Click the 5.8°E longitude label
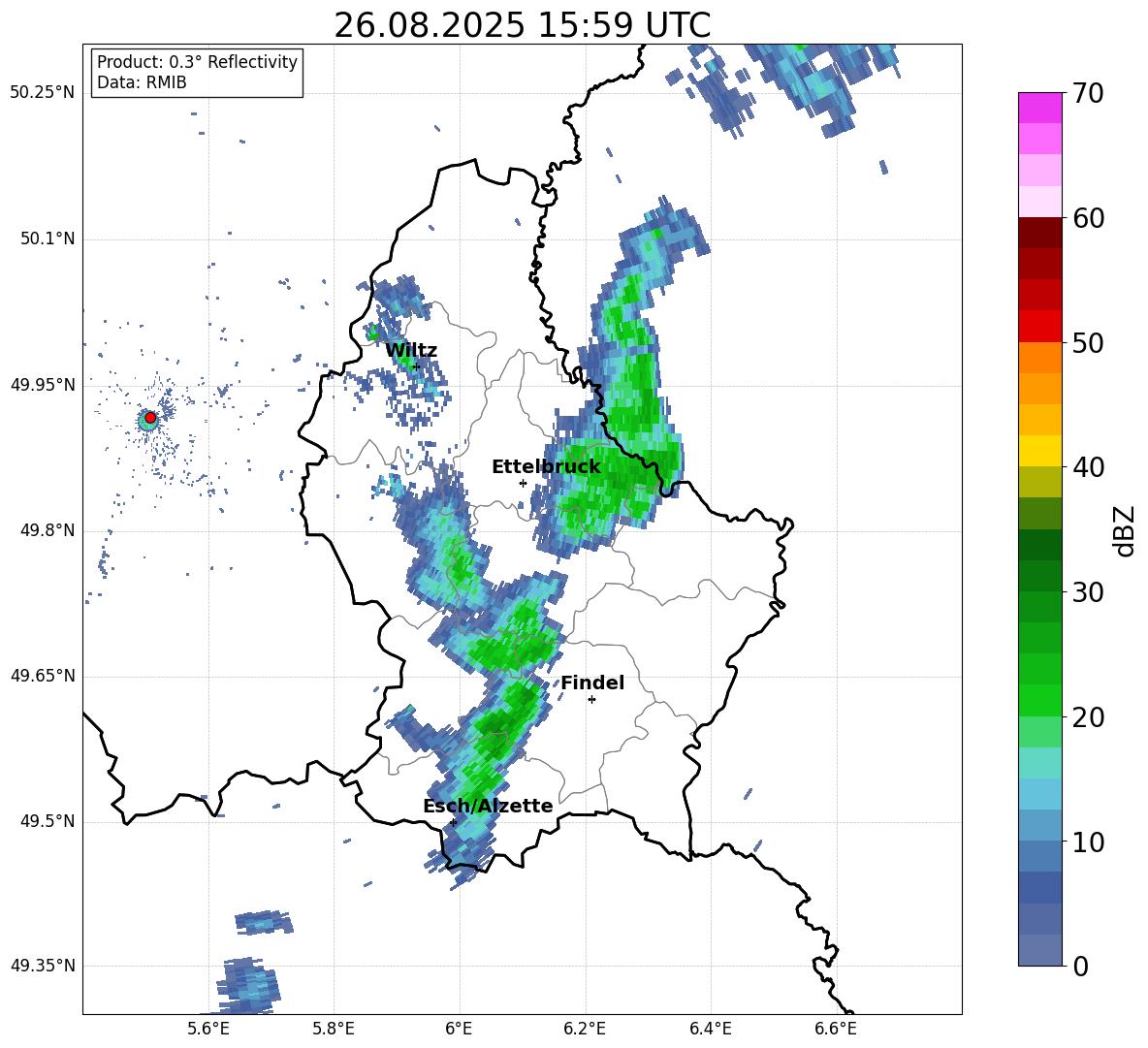This screenshot has width=1148, height=1048. 334,1029
